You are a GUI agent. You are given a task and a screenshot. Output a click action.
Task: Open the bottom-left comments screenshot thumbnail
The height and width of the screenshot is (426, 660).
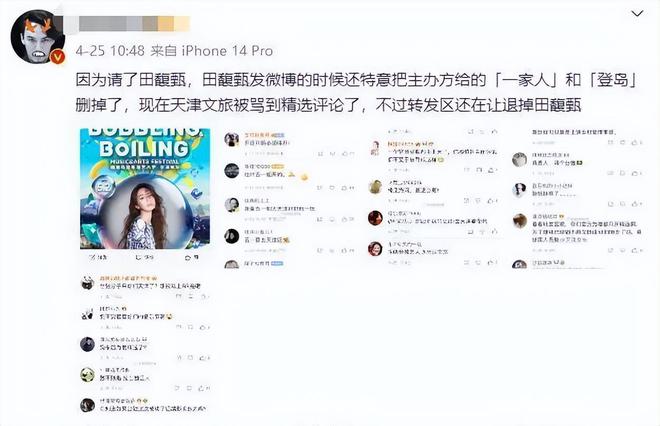pos(145,343)
